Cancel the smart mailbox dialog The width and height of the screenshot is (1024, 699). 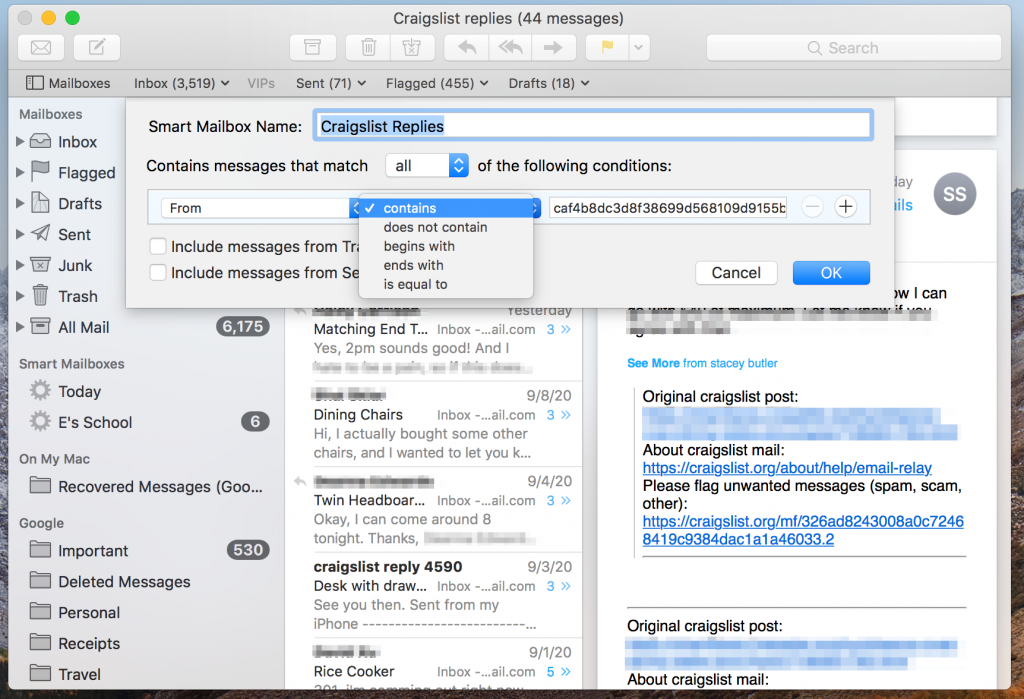coord(736,272)
